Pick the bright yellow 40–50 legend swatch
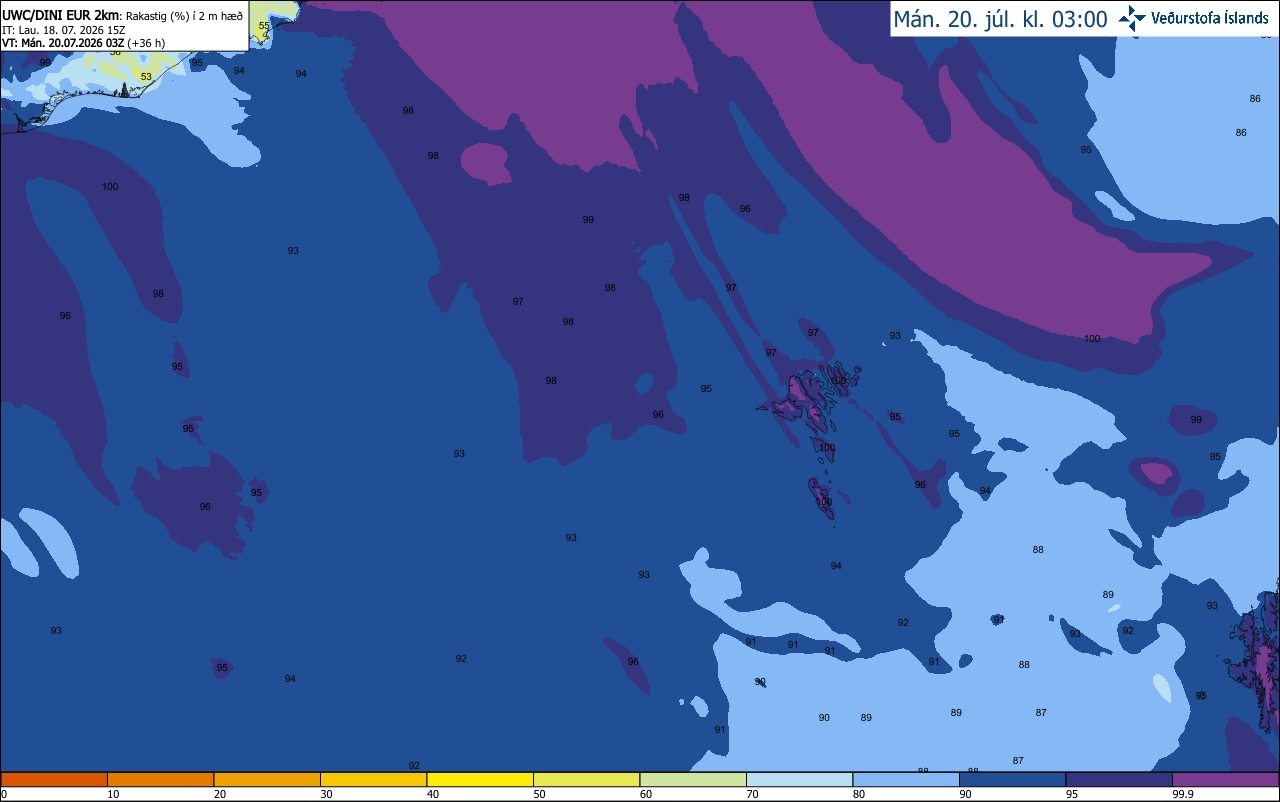Screen dimensions: 1280x802 coord(479,779)
